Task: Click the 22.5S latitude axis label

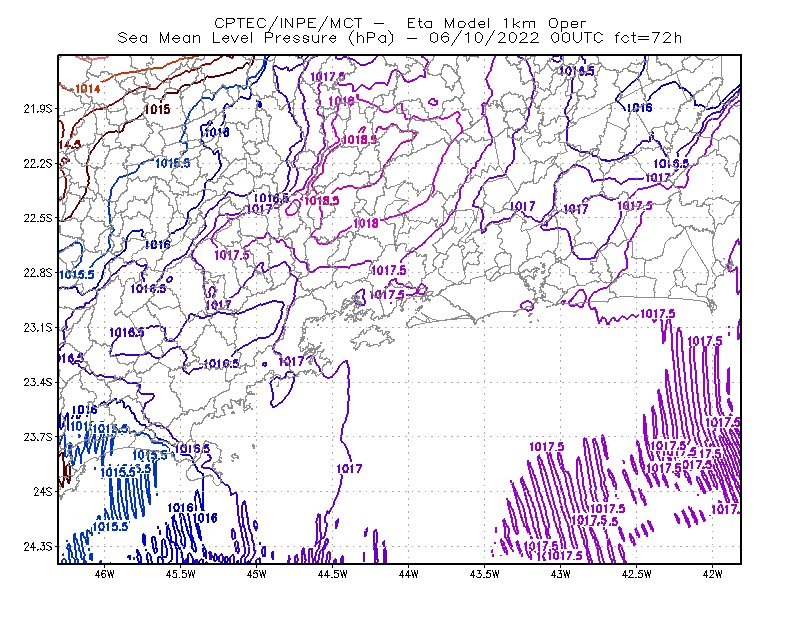Action: pyautogui.click(x=37, y=218)
